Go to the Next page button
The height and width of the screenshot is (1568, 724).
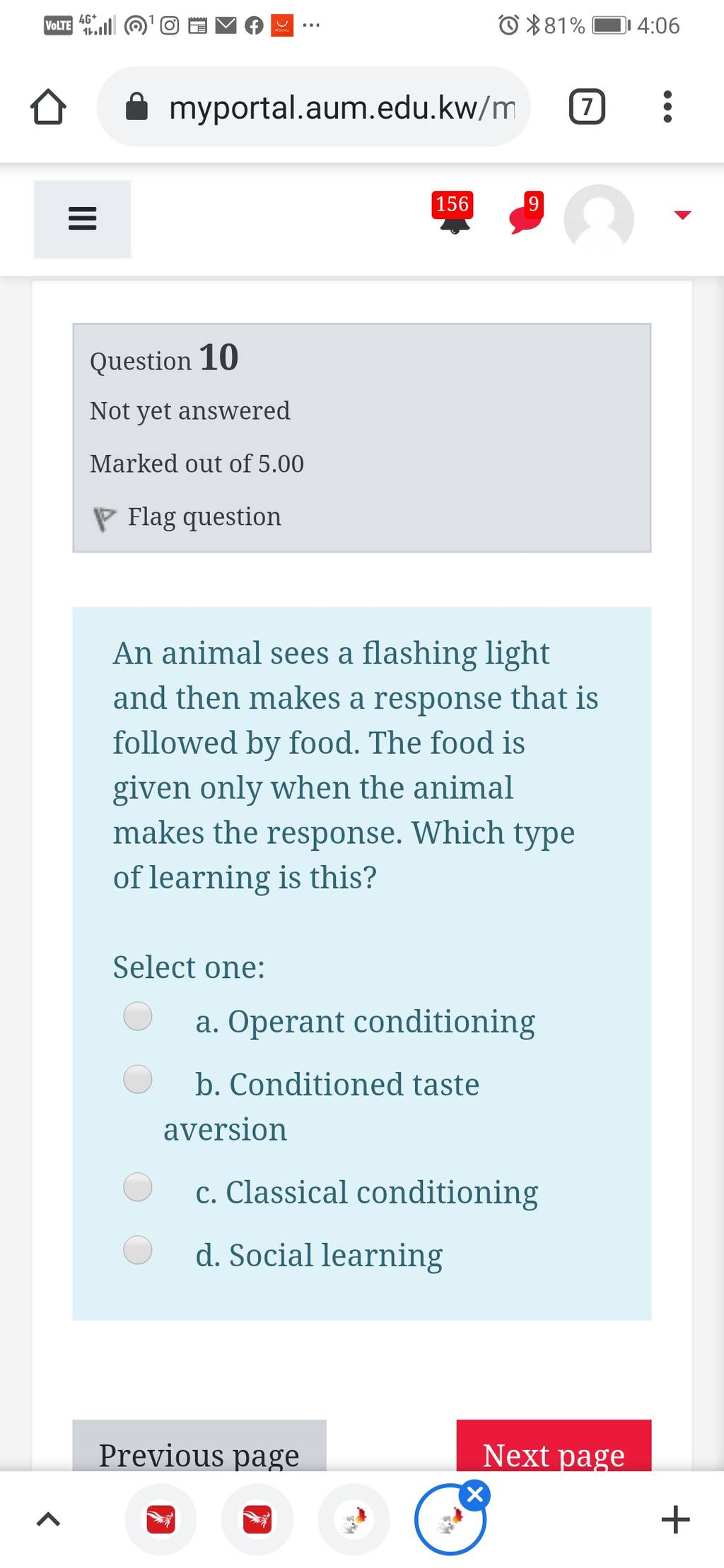[554, 1446]
